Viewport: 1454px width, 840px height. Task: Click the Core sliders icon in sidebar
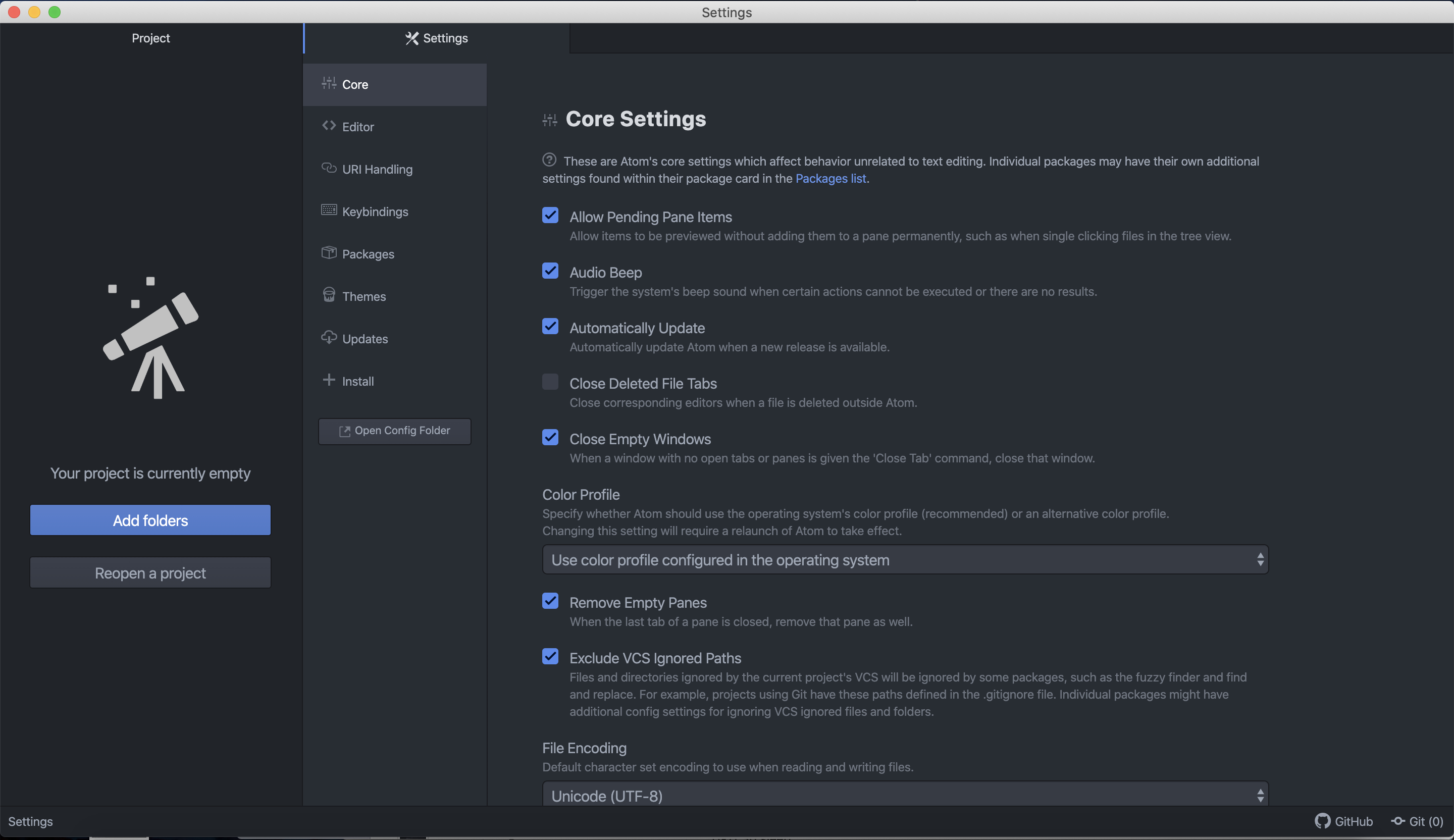(x=329, y=83)
